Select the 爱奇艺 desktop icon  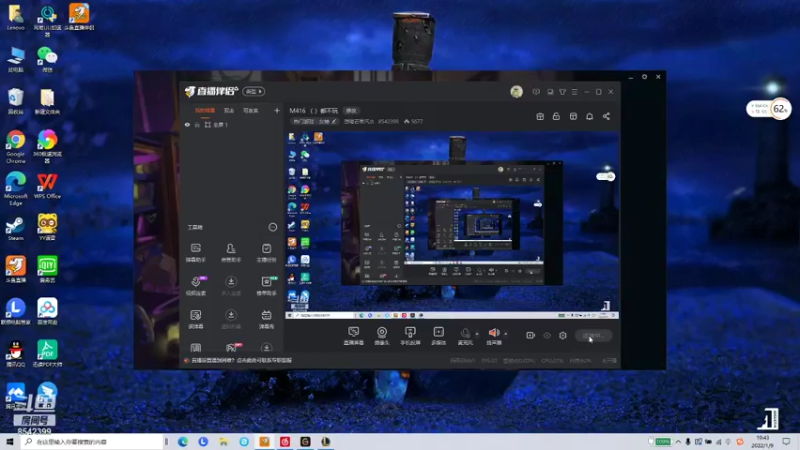coord(47,270)
